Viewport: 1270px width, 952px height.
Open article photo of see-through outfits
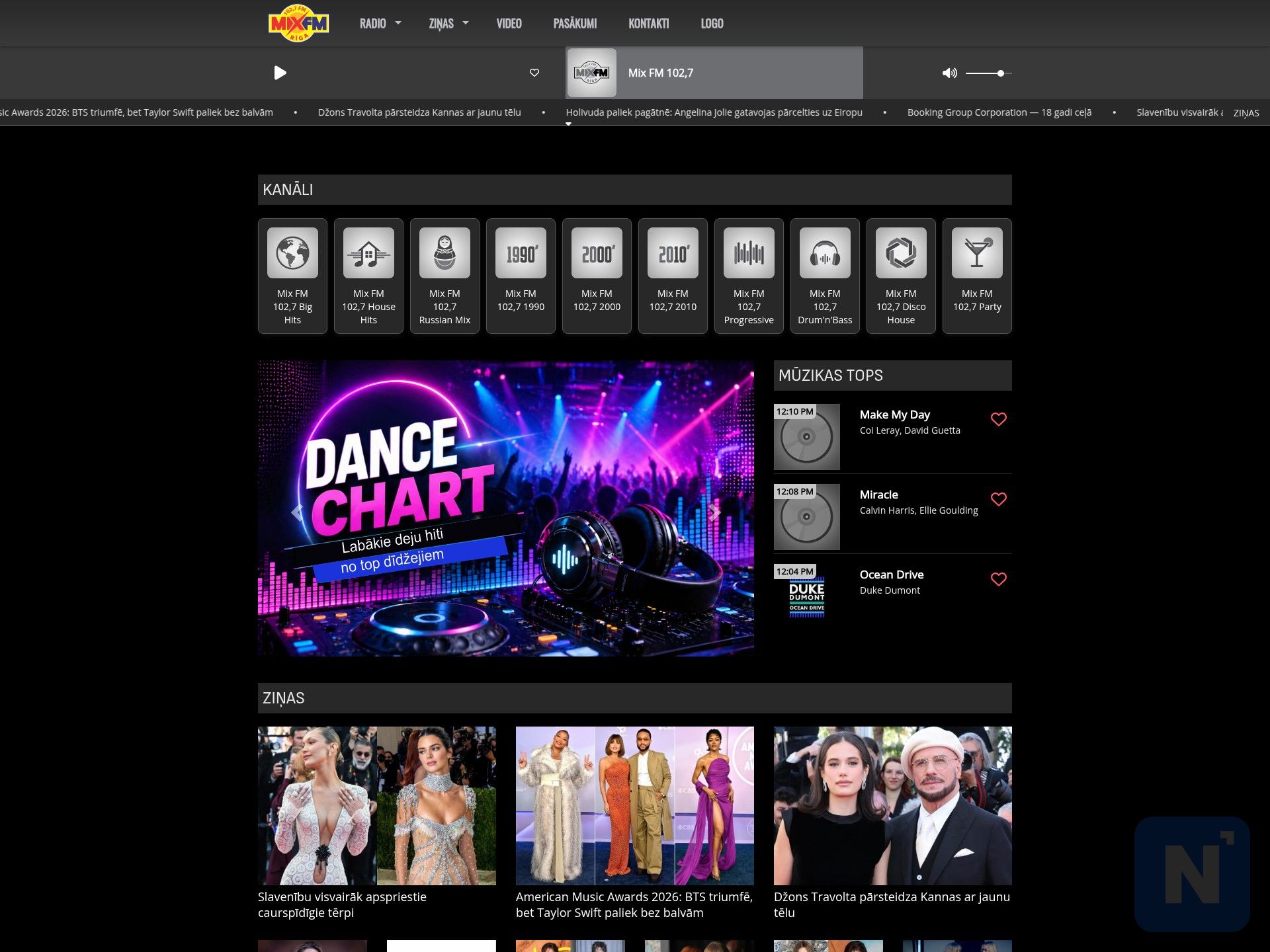[377, 806]
